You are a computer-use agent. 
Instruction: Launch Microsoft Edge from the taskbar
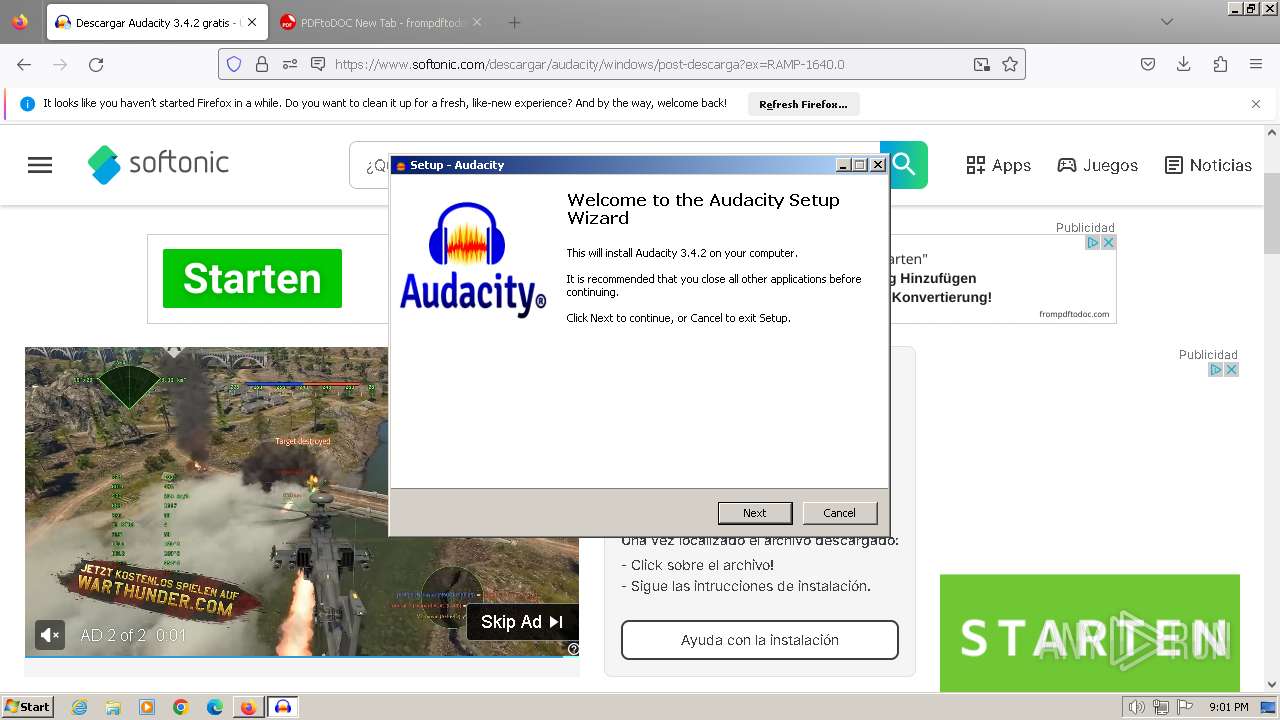tap(214, 707)
